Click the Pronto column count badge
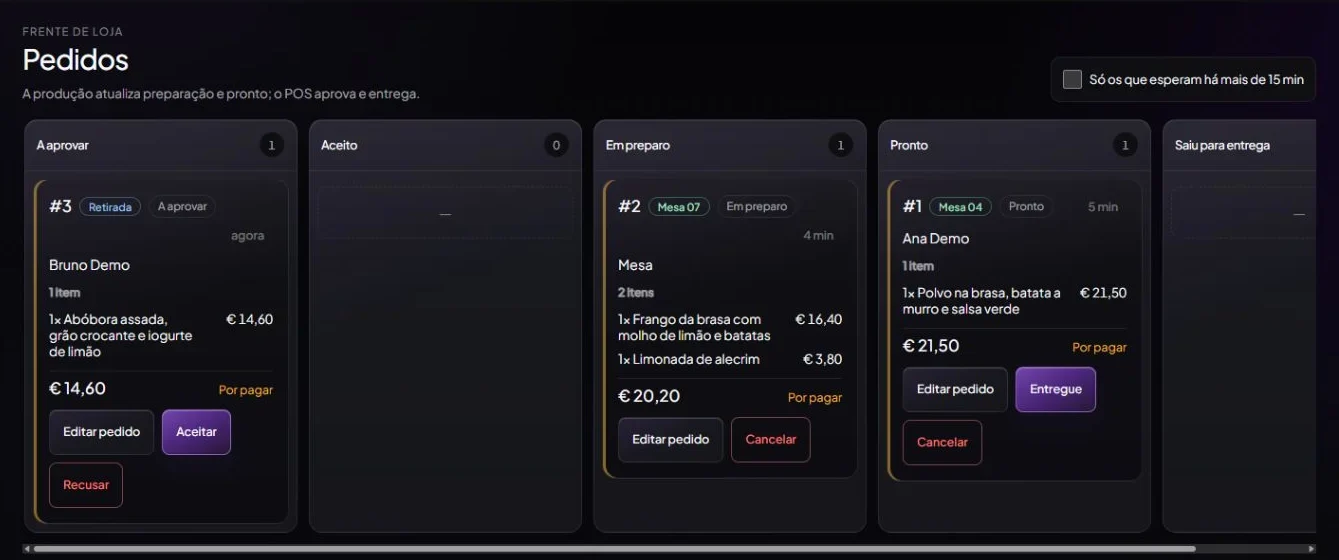The image size is (1339, 560). [1125, 145]
